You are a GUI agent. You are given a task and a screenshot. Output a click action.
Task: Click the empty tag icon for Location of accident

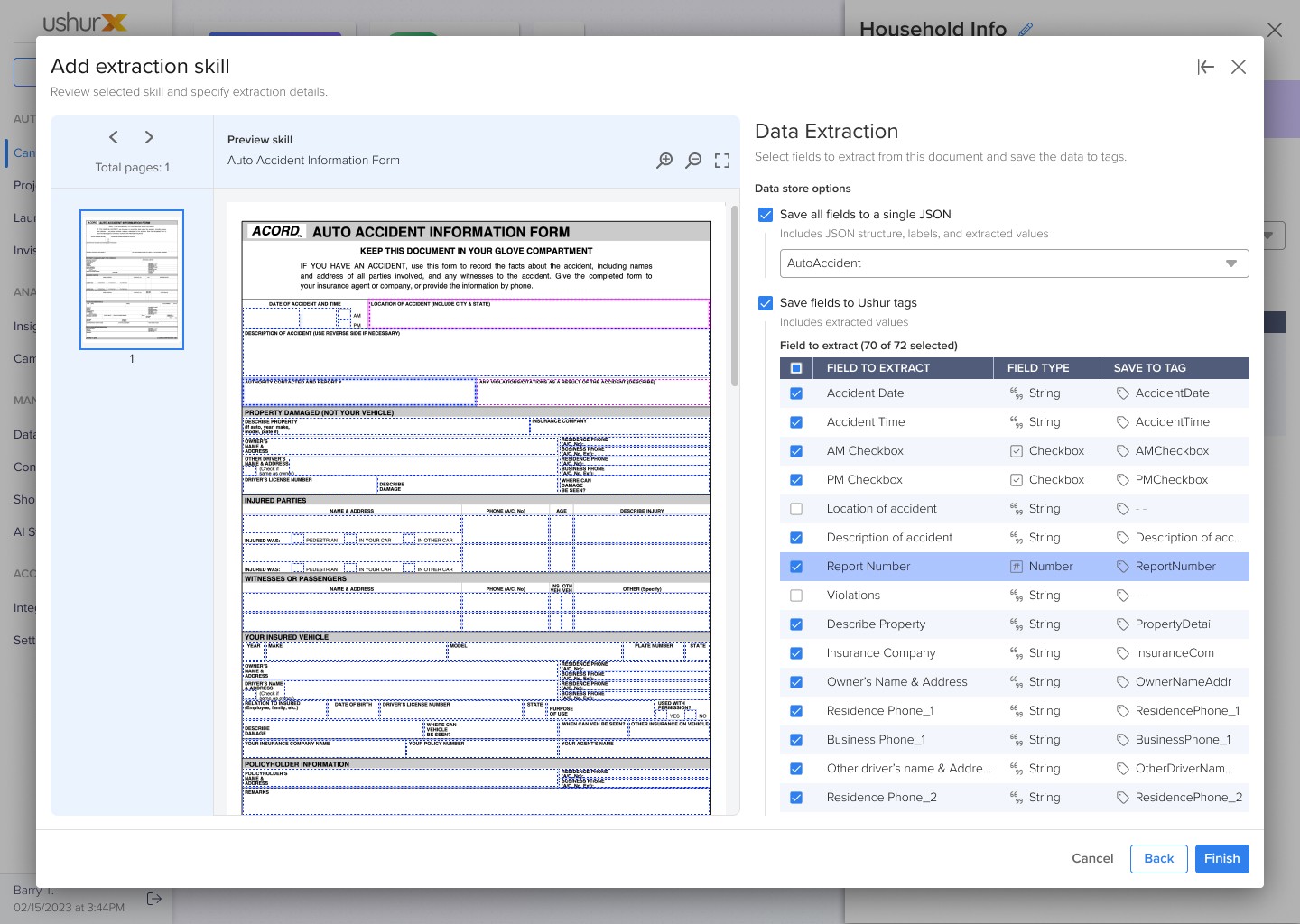point(1123,509)
